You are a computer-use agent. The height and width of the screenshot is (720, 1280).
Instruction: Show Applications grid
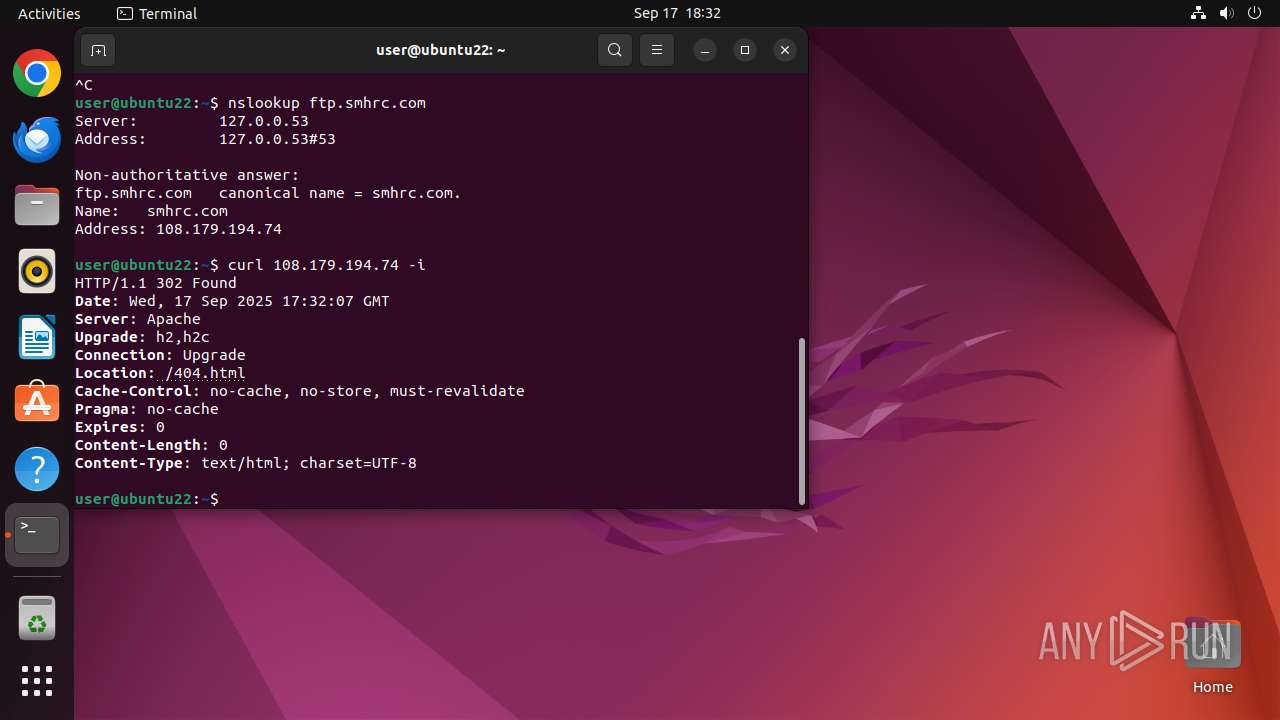[x=37, y=681]
